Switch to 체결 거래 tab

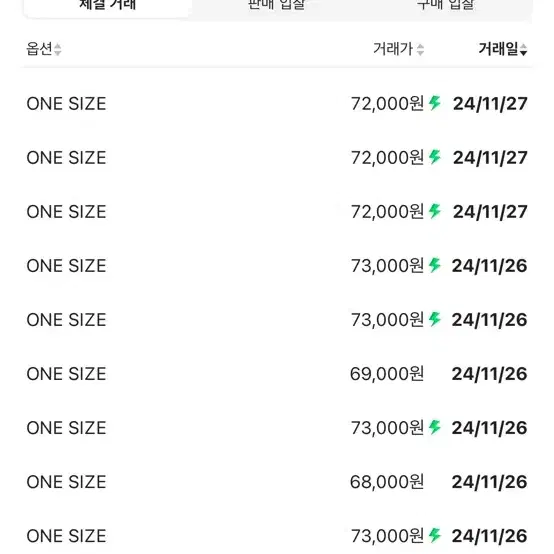pyautogui.click(x=107, y=5)
